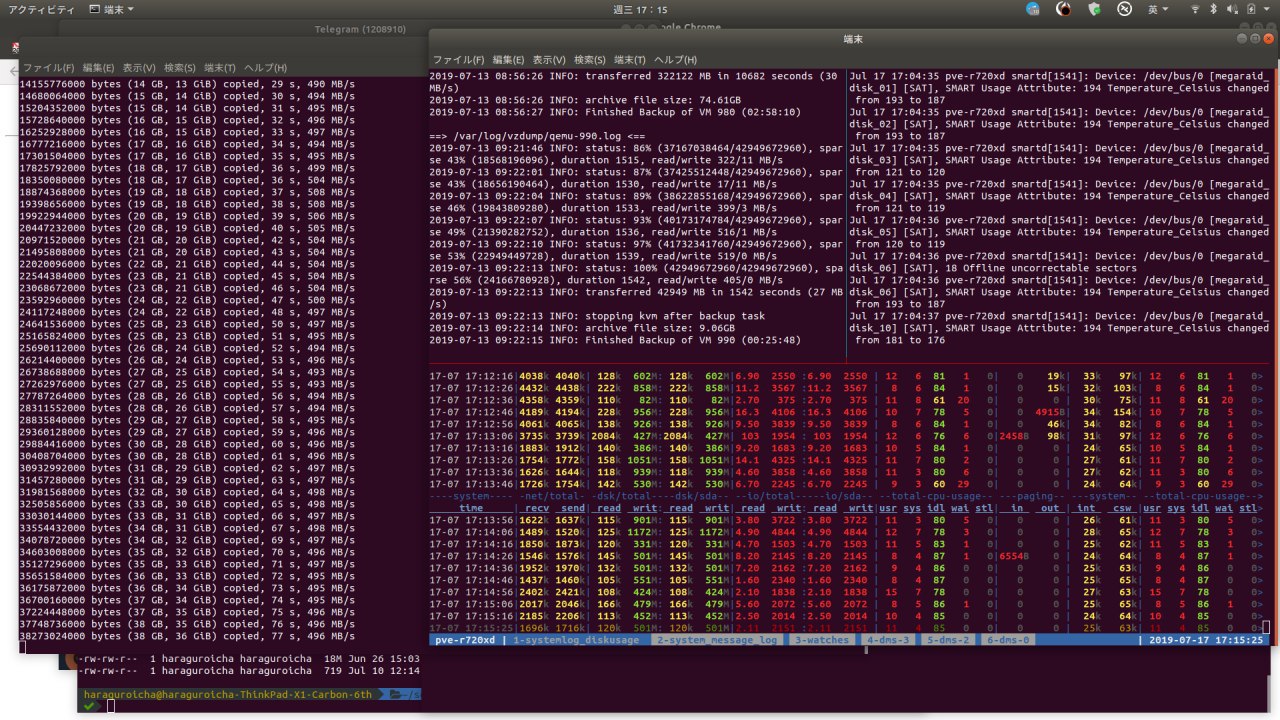Screen dimensions: 1280x720
Task: Switch to tmux window 1-systemlog_diskusage
Action: pyautogui.click(x=575, y=640)
